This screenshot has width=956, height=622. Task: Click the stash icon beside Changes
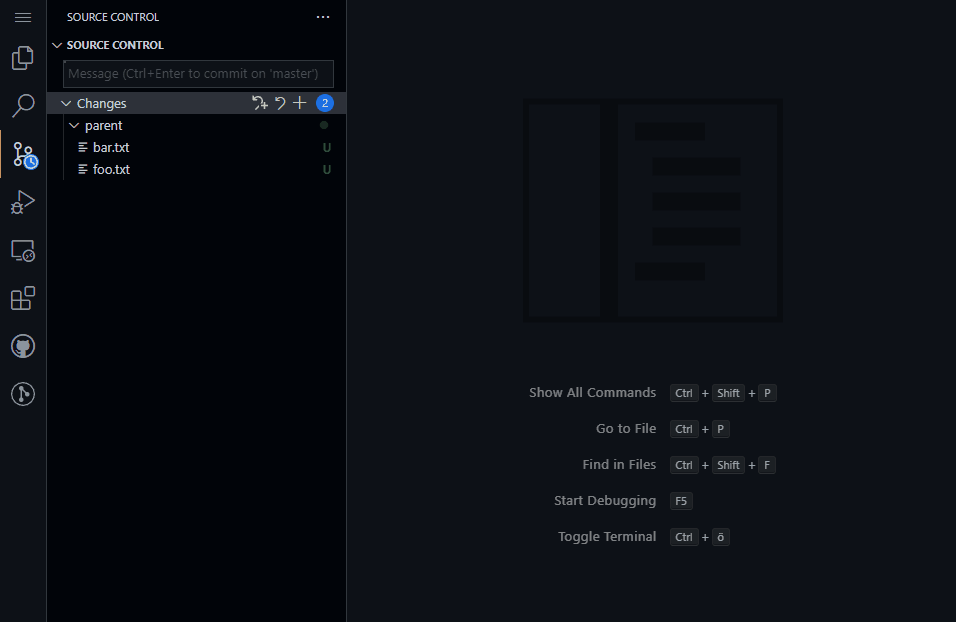coord(259,102)
